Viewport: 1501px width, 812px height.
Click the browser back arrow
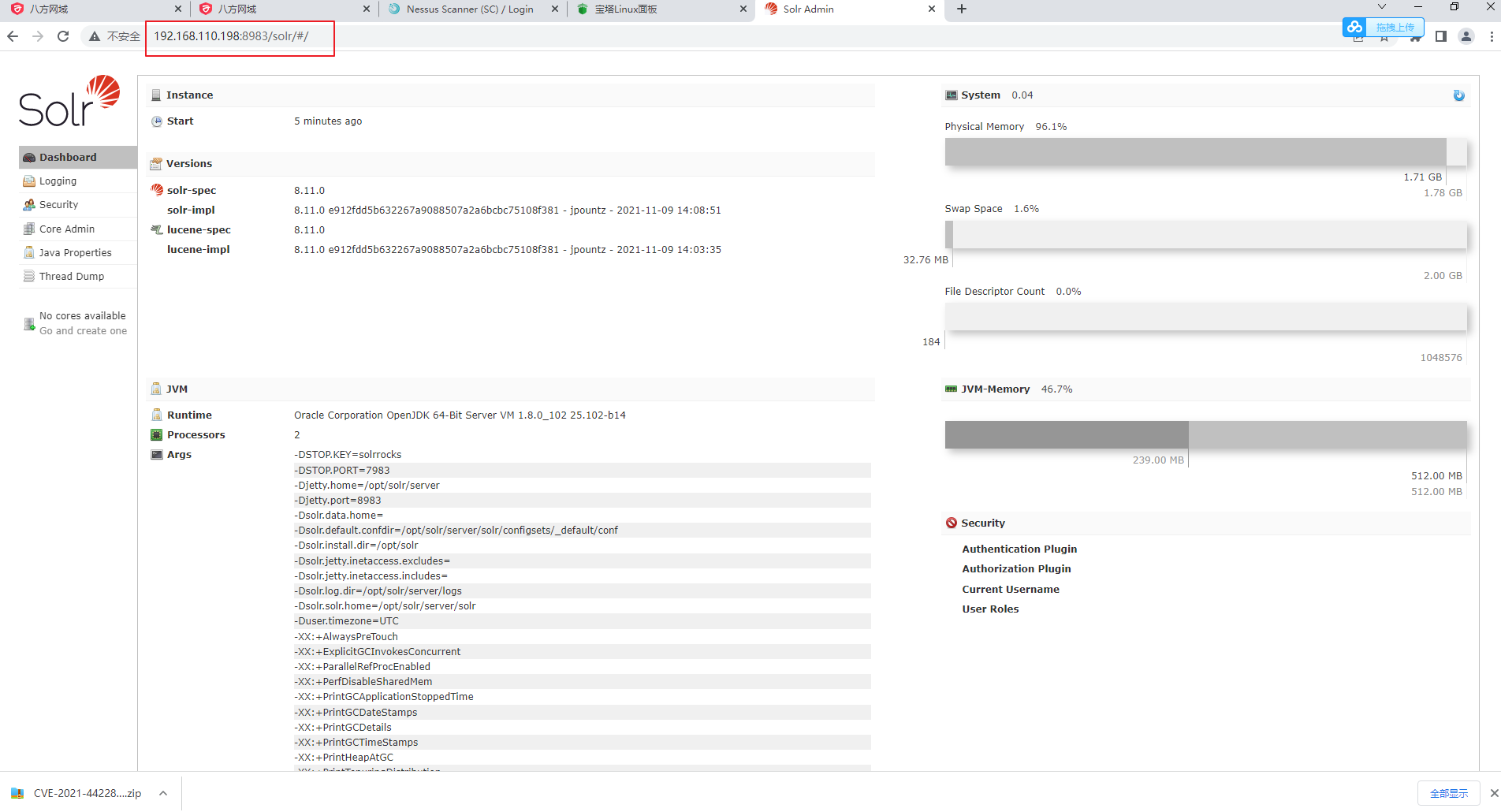pyautogui.click(x=13, y=36)
